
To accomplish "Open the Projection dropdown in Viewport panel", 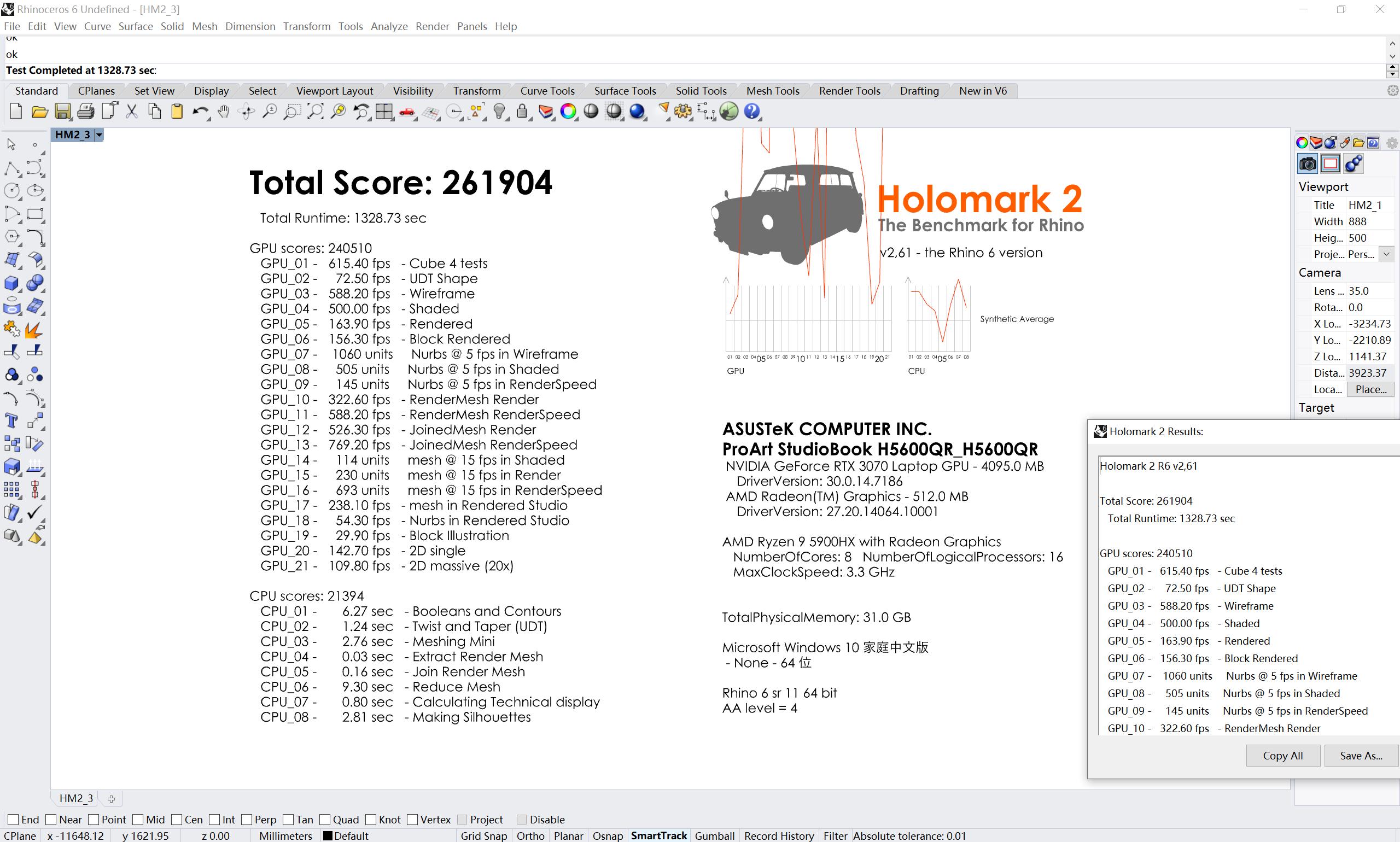I will click(1386, 254).
